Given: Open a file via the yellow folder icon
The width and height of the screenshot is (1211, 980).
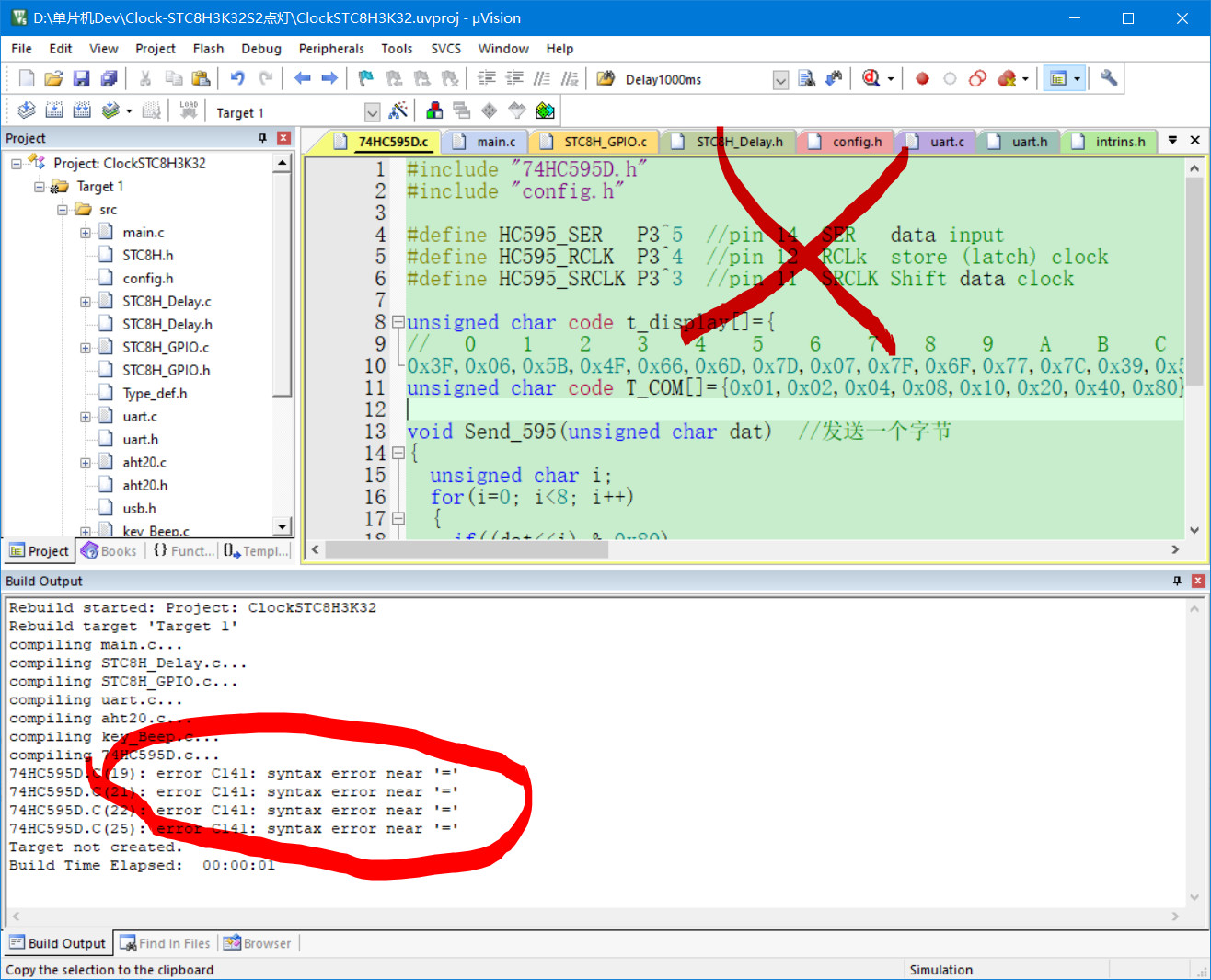Looking at the screenshot, I should pos(53,79).
